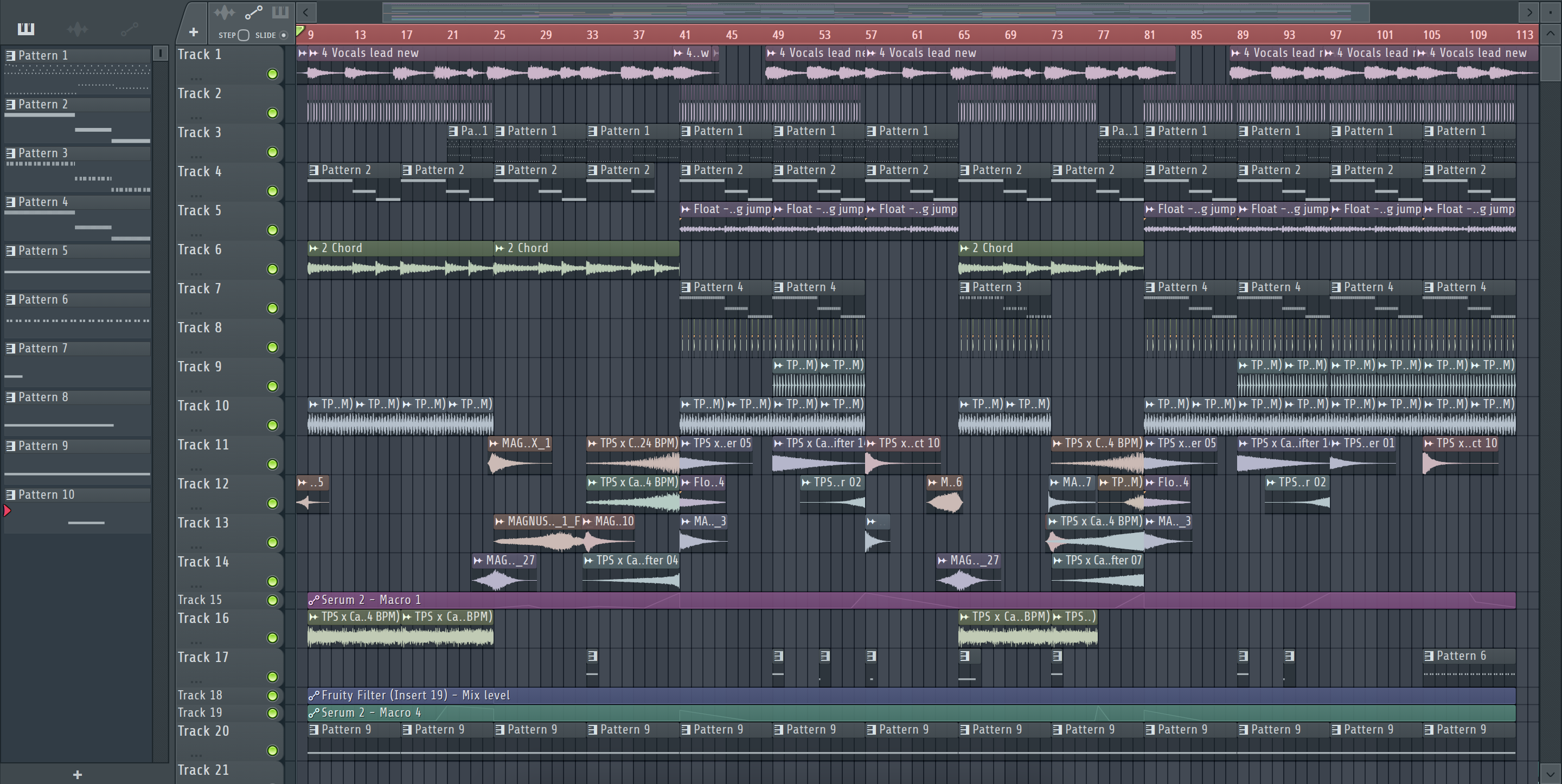
Task: Click the automation icon on Fruity Filter clip
Action: tap(313, 696)
